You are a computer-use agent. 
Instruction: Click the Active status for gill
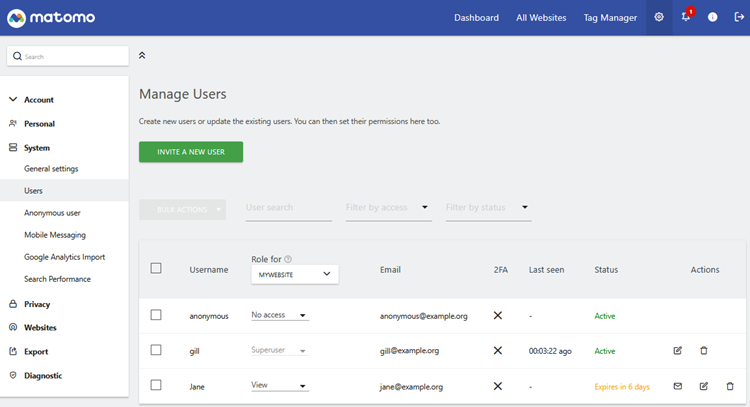pyautogui.click(x=605, y=351)
